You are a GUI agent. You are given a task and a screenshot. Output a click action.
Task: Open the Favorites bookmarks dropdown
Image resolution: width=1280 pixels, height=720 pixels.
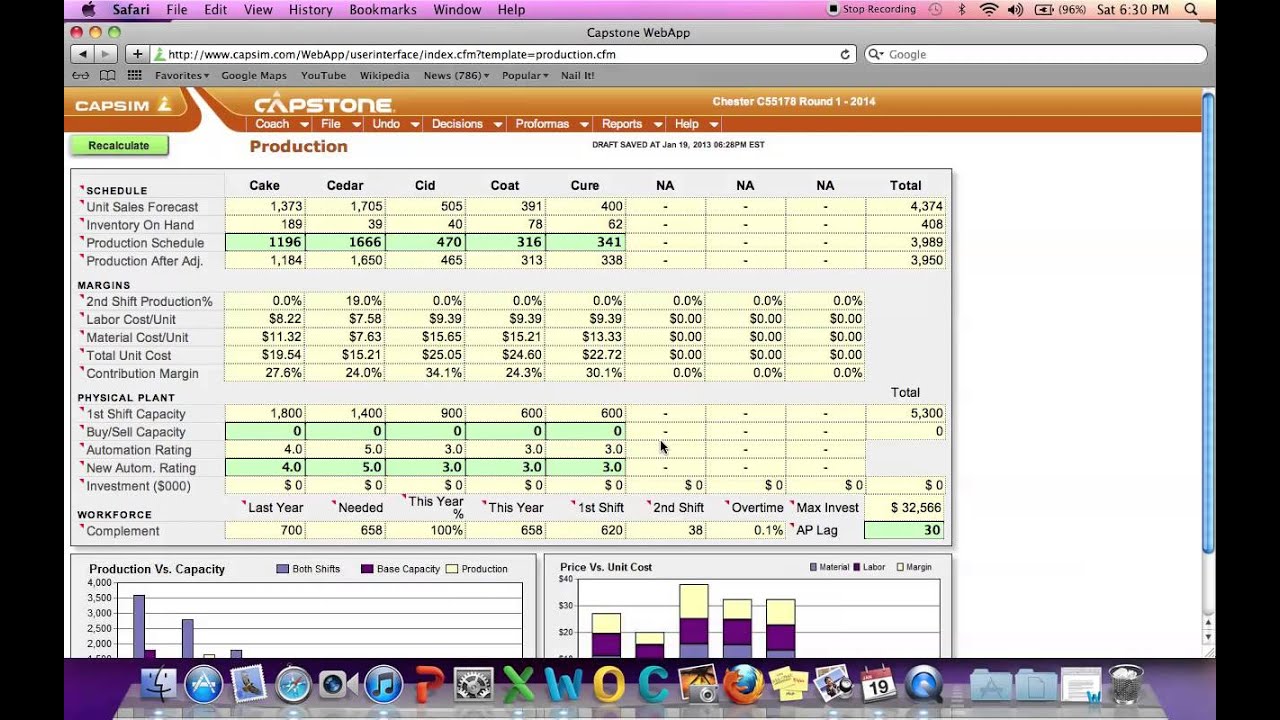[x=182, y=75]
